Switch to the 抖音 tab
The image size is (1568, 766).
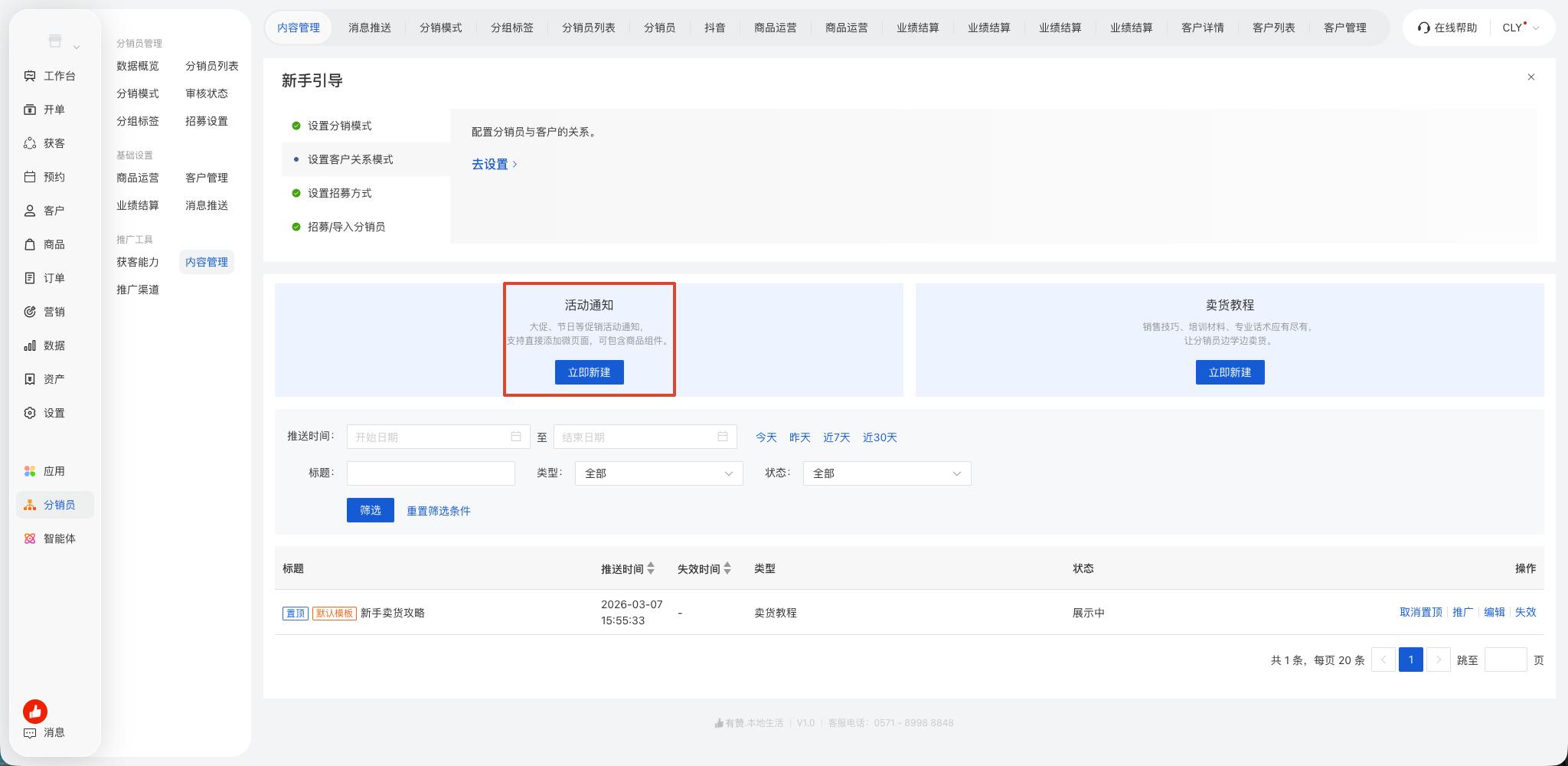click(x=715, y=28)
